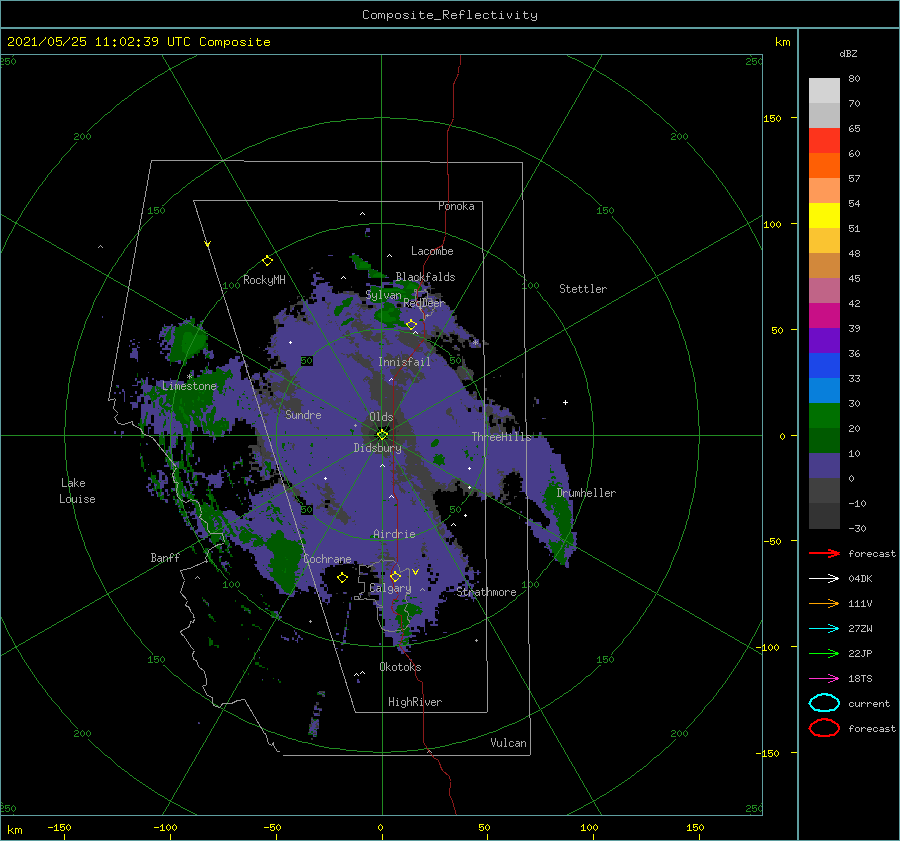Click the Stettler city label
Screen dimensions: 900x841
pos(583,289)
